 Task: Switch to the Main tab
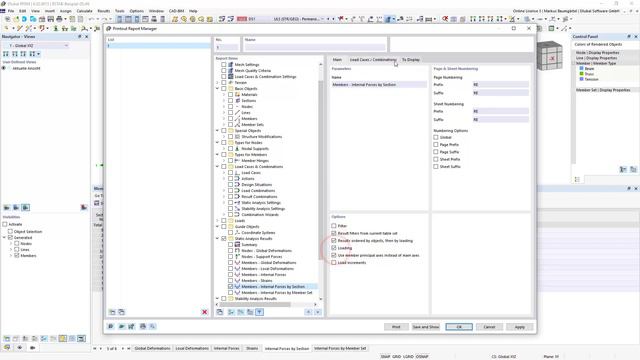[337, 60]
